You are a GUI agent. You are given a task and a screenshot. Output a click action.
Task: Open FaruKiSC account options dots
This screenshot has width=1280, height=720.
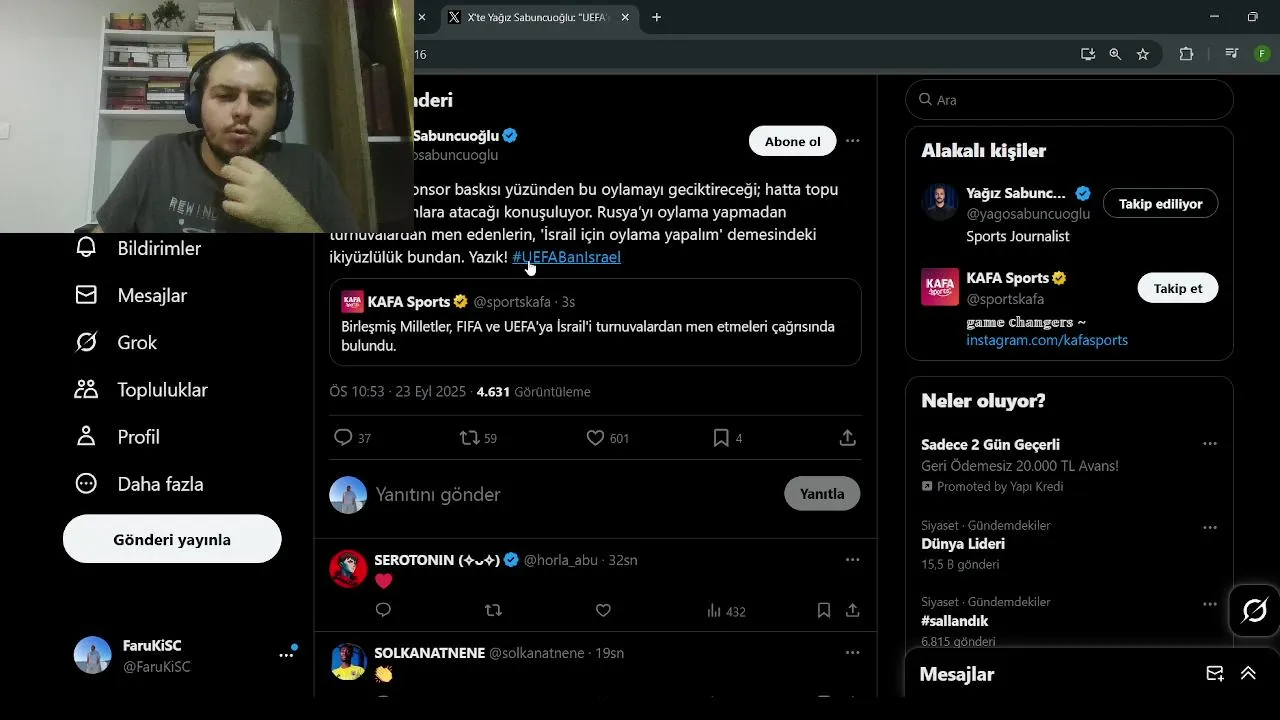286,655
